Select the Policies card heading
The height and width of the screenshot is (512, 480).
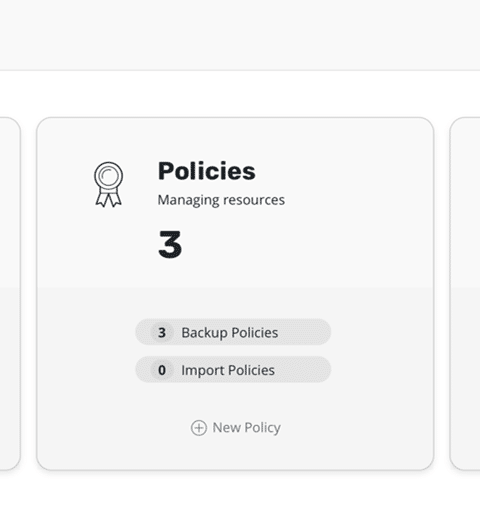click(207, 171)
